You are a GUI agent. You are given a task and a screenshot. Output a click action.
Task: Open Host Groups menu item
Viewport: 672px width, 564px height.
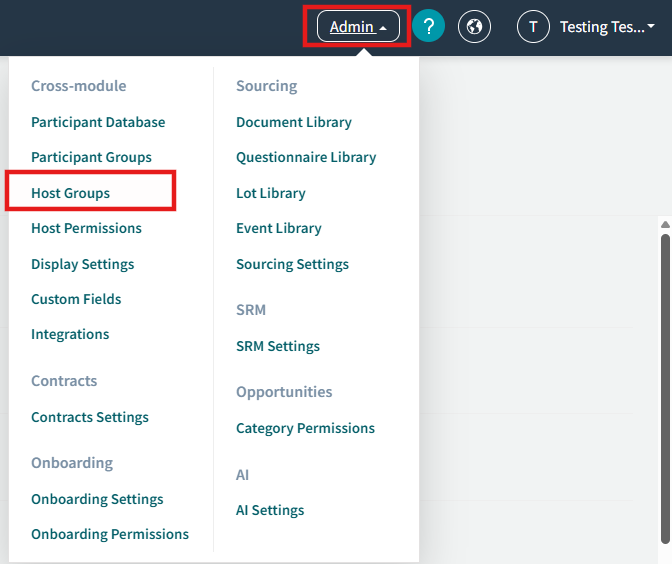[71, 193]
